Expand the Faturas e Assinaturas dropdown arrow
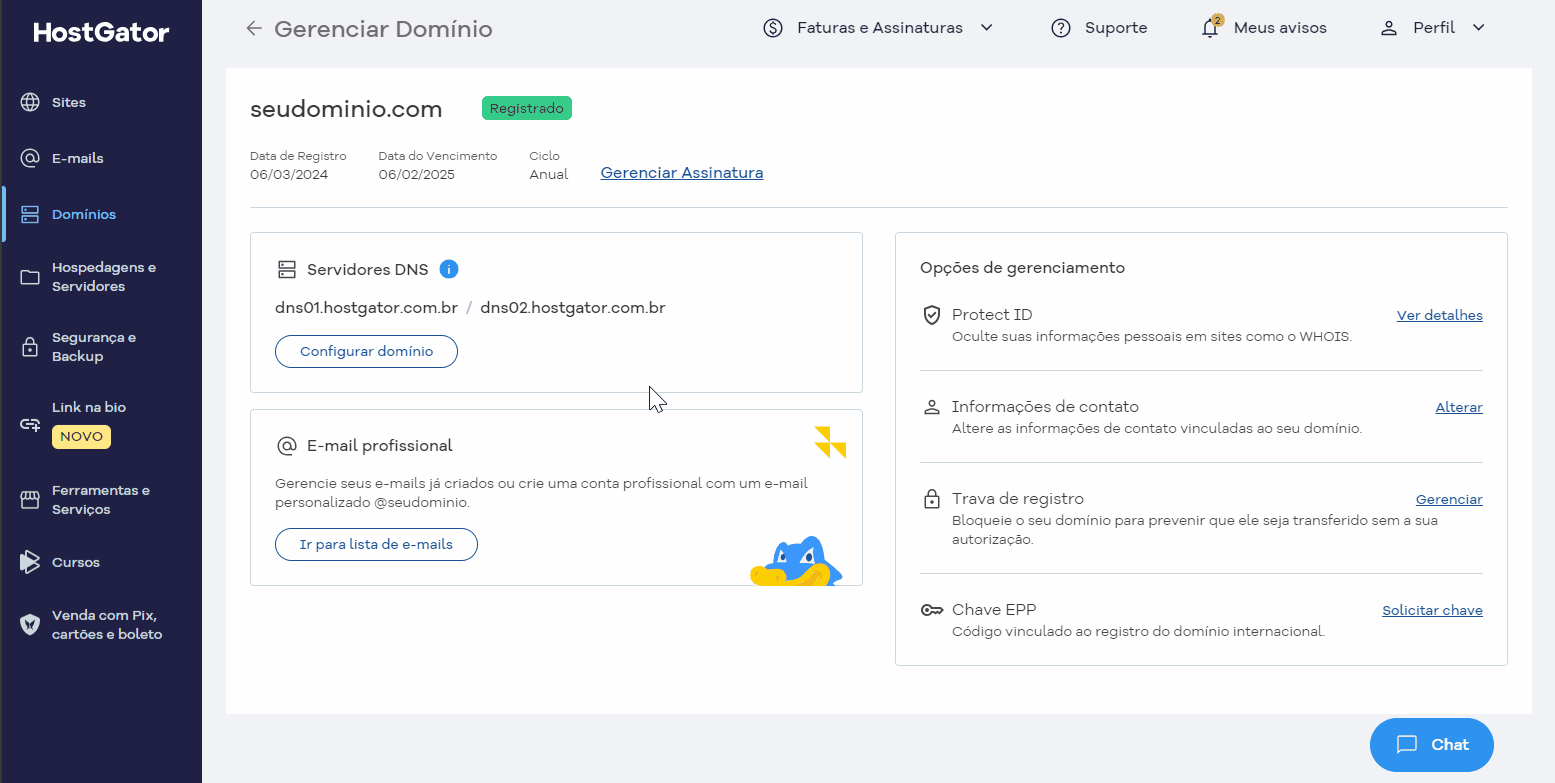Screen dimensions: 1555x783 coord(987,28)
